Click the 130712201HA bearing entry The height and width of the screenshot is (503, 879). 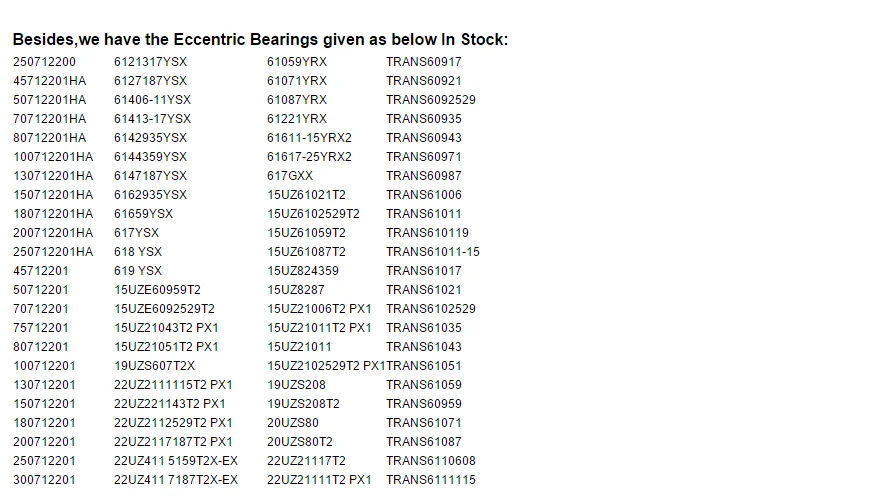[x=53, y=176]
